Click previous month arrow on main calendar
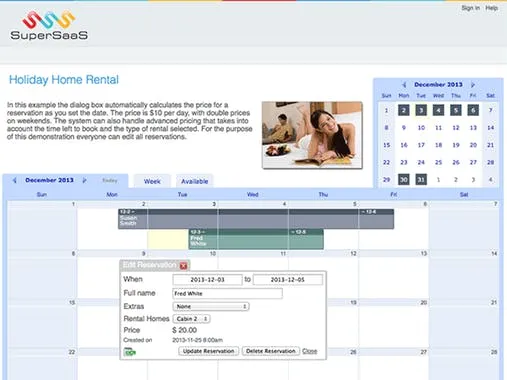Image resolution: width=507 pixels, height=380 pixels. point(14,180)
